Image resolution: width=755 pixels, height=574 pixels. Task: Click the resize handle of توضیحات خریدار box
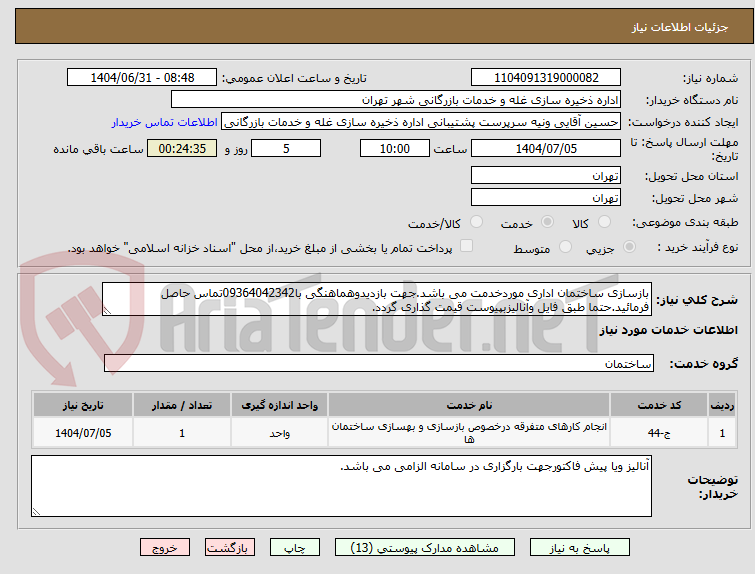pos(36,512)
